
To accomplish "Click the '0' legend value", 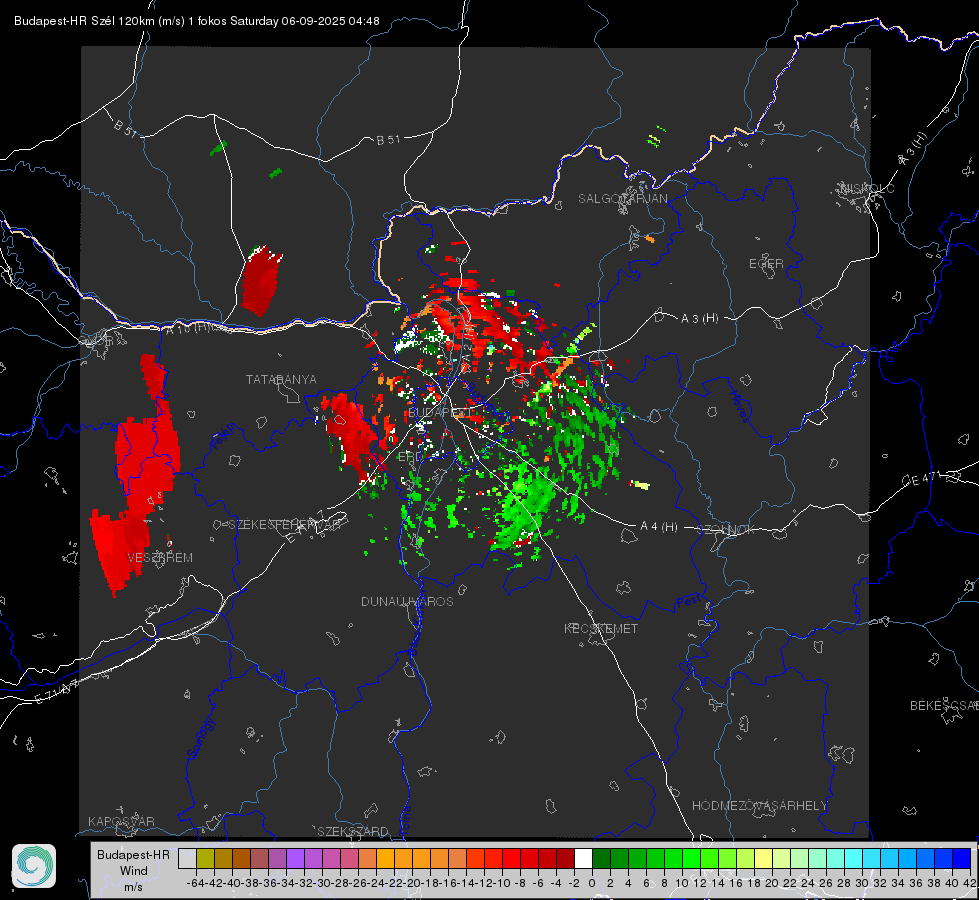I will click(592, 883).
